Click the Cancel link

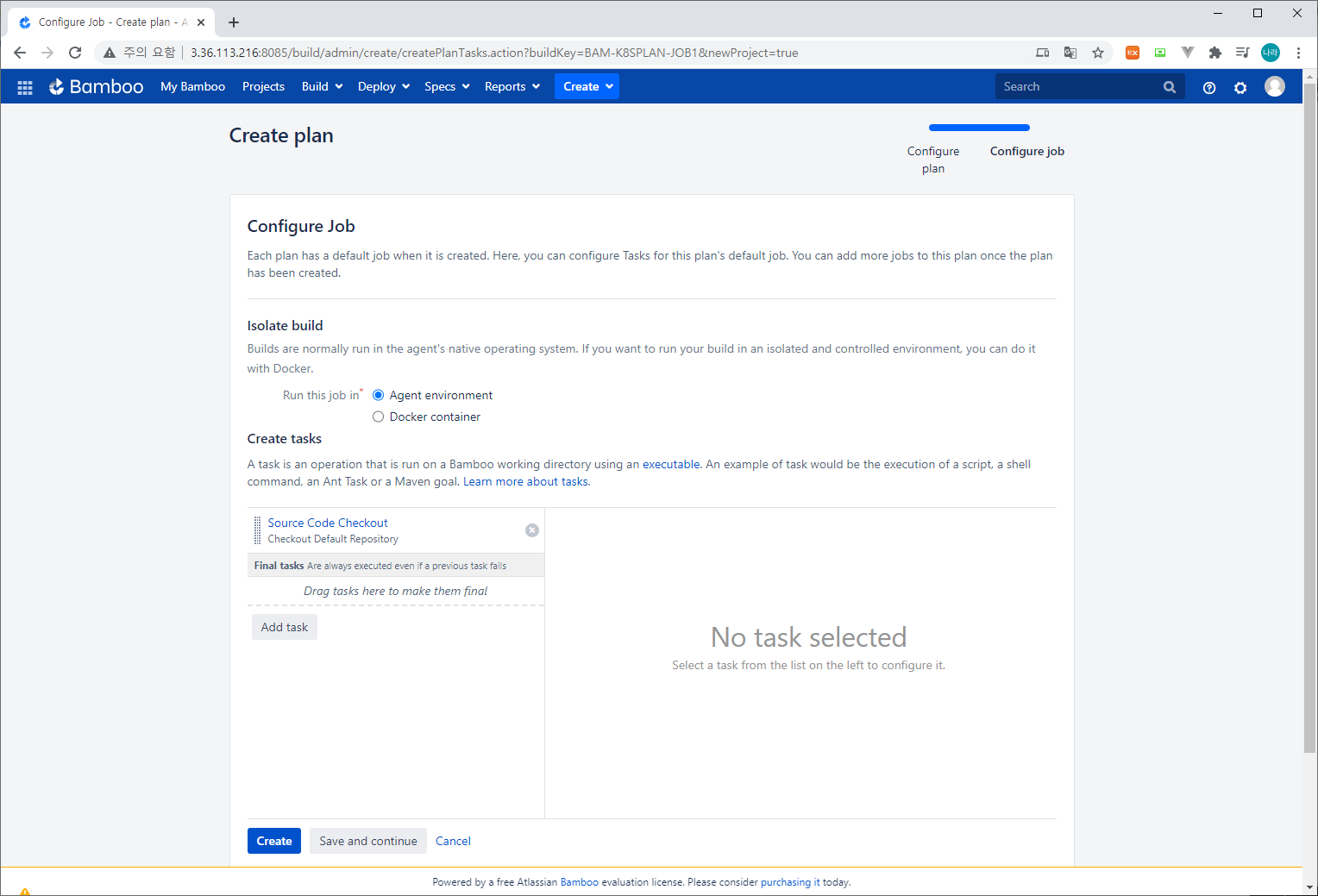click(x=453, y=841)
